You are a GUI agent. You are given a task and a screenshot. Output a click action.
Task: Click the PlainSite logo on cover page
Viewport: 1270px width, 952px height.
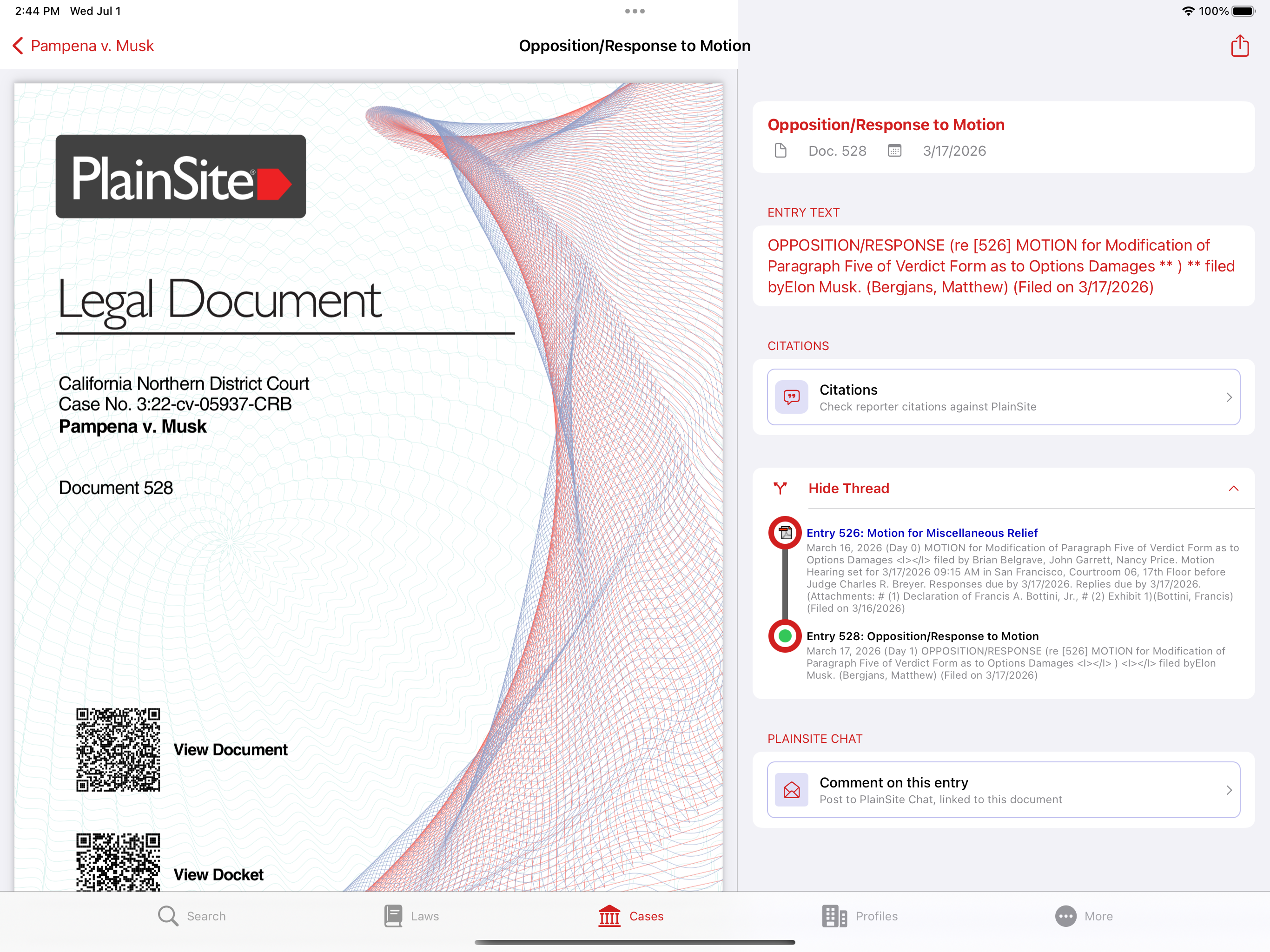point(180,176)
